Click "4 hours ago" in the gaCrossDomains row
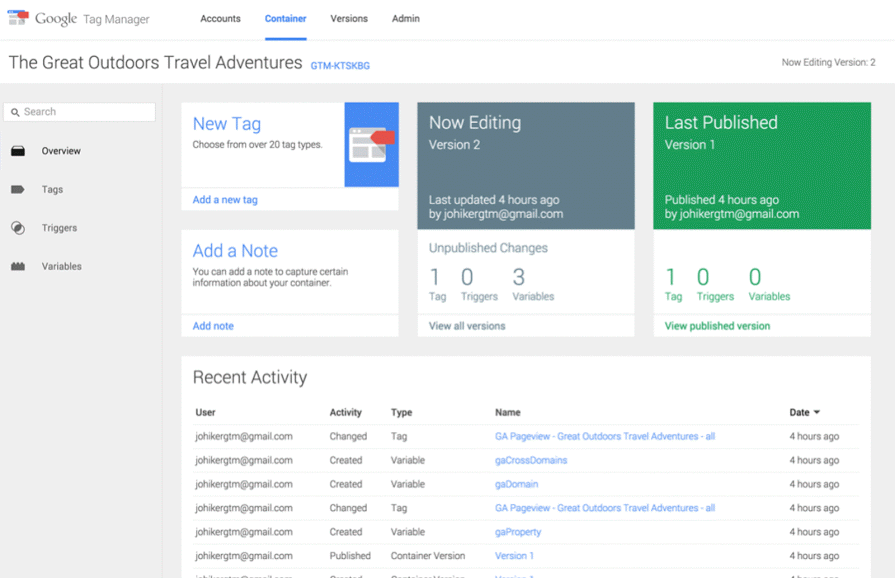 tap(814, 460)
